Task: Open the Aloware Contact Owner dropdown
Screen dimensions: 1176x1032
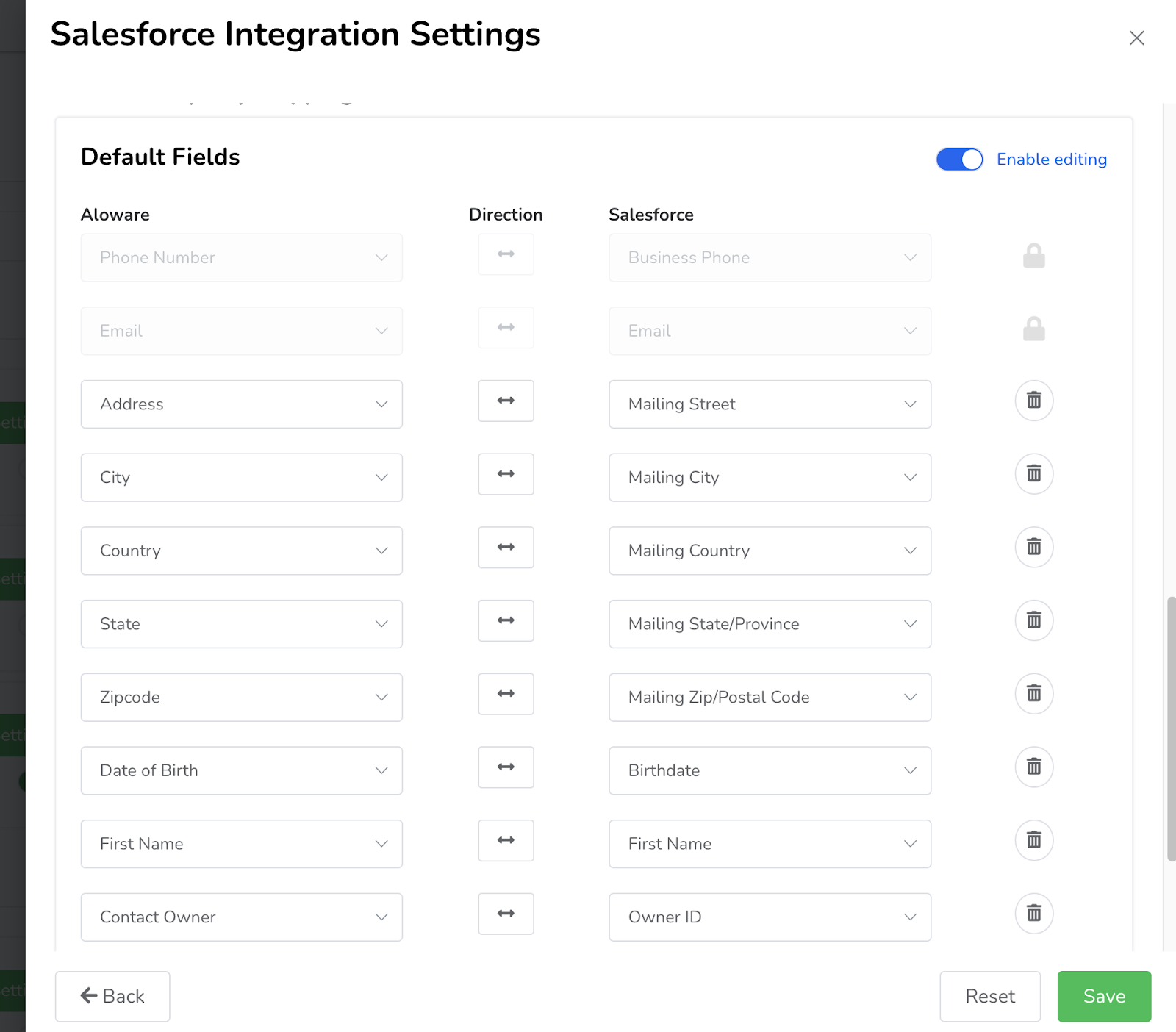Action: [x=241, y=917]
